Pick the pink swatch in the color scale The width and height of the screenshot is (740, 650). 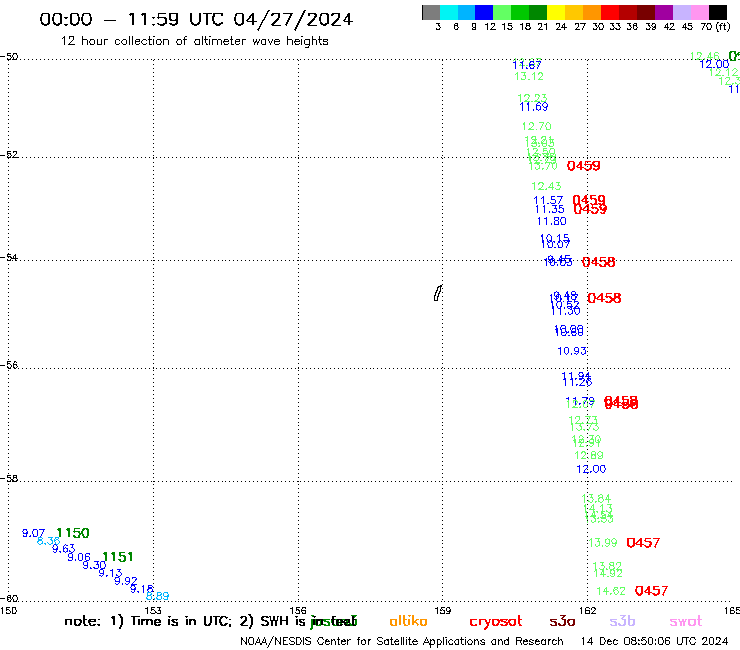[700, 12]
